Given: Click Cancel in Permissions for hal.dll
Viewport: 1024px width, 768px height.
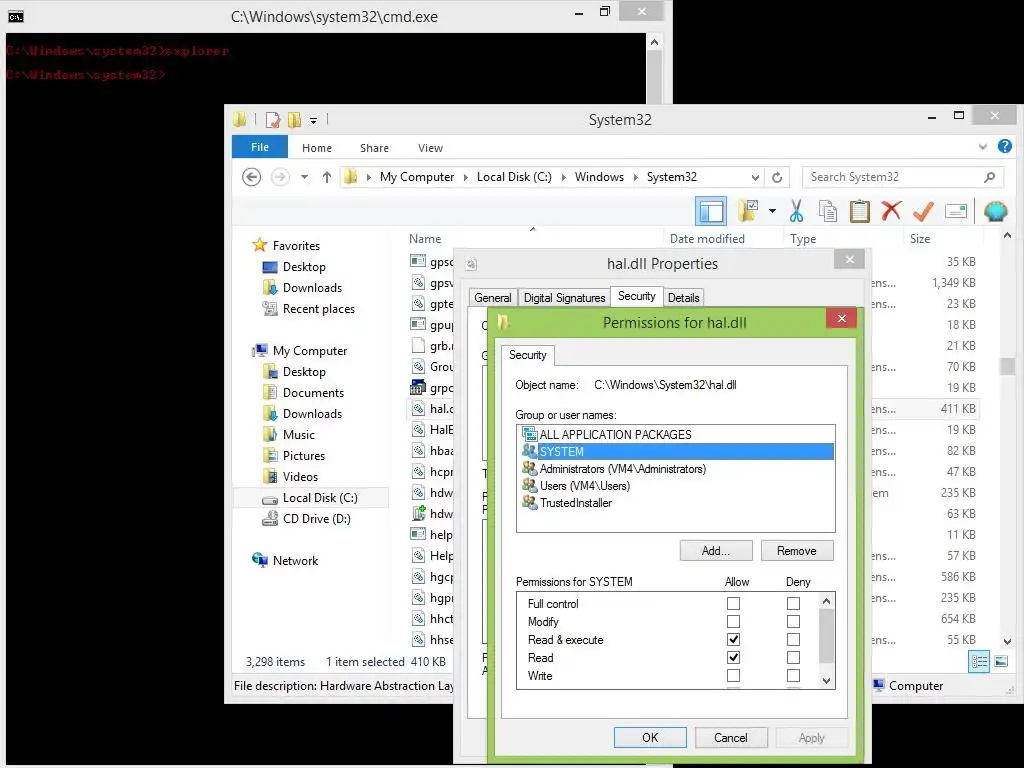Looking at the screenshot, I should pyautogui.click(x=731, y=737).
